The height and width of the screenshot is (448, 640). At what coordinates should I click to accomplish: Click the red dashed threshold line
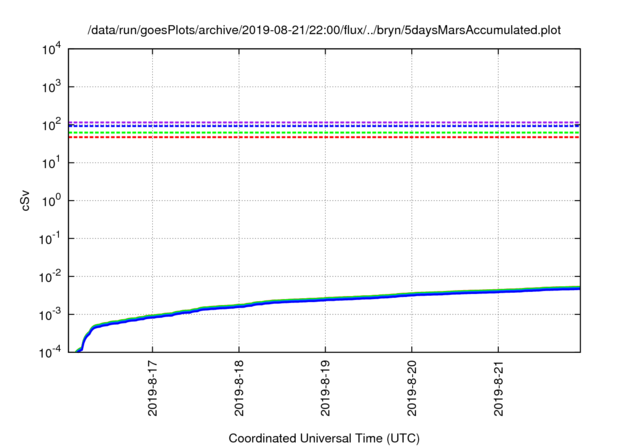pos(324,138)
